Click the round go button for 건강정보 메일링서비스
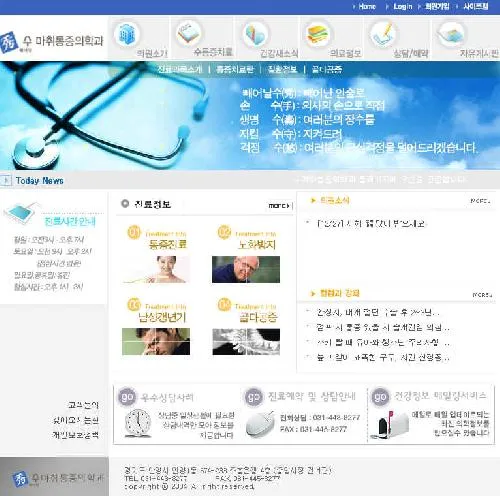Image resolution: width=500 pixels, height=496 pixels. 380,397
